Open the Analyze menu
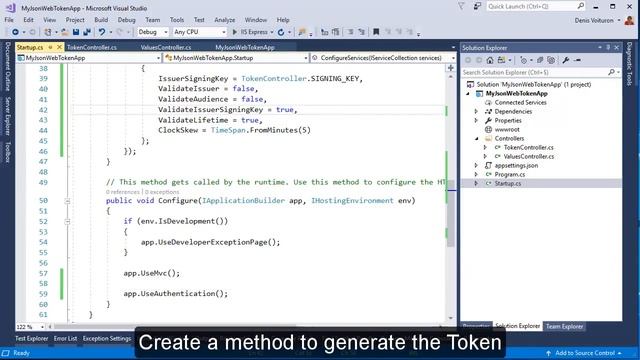This screenshot has width=640, height=360. tap(224, 20)
